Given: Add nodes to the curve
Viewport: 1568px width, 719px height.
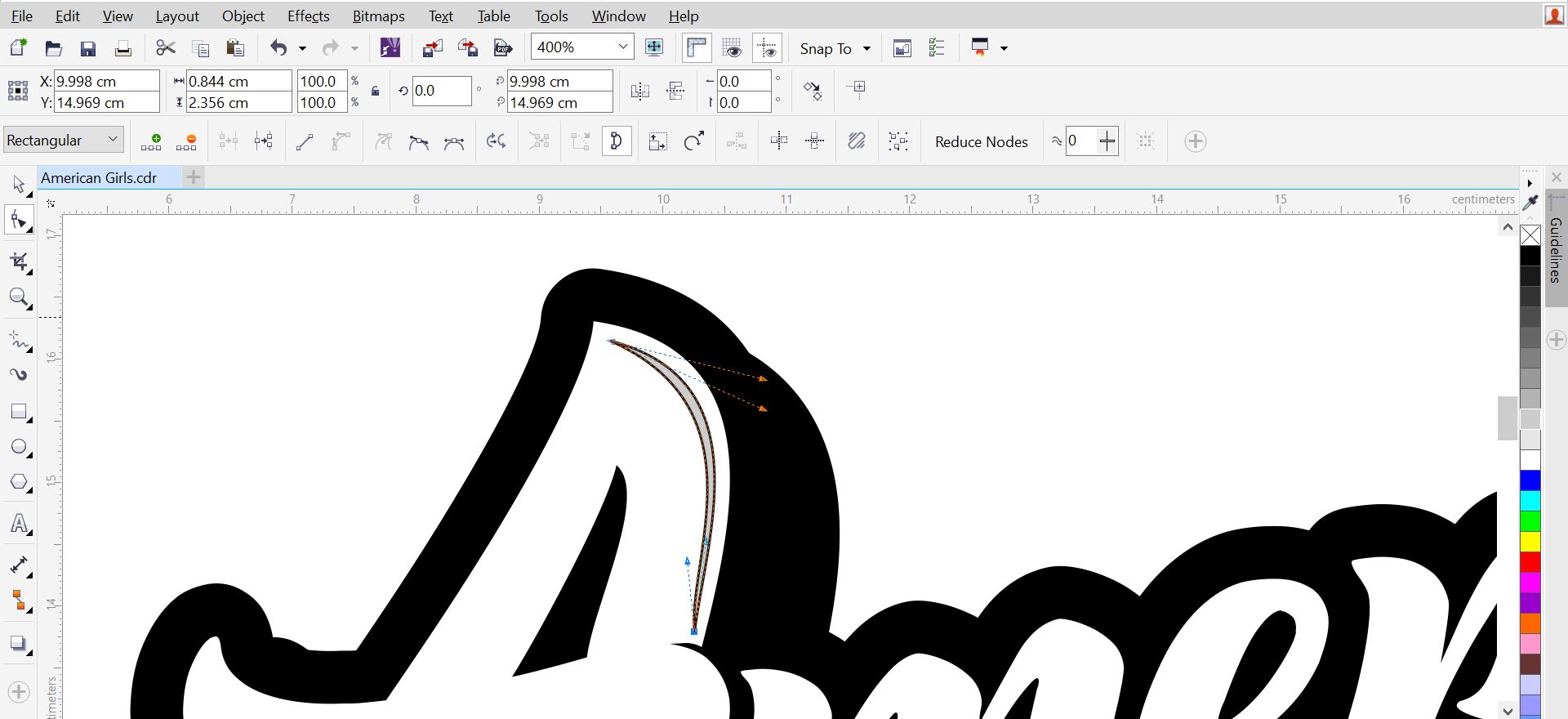Looking at the screenshot, I should (x=151, y=142).
